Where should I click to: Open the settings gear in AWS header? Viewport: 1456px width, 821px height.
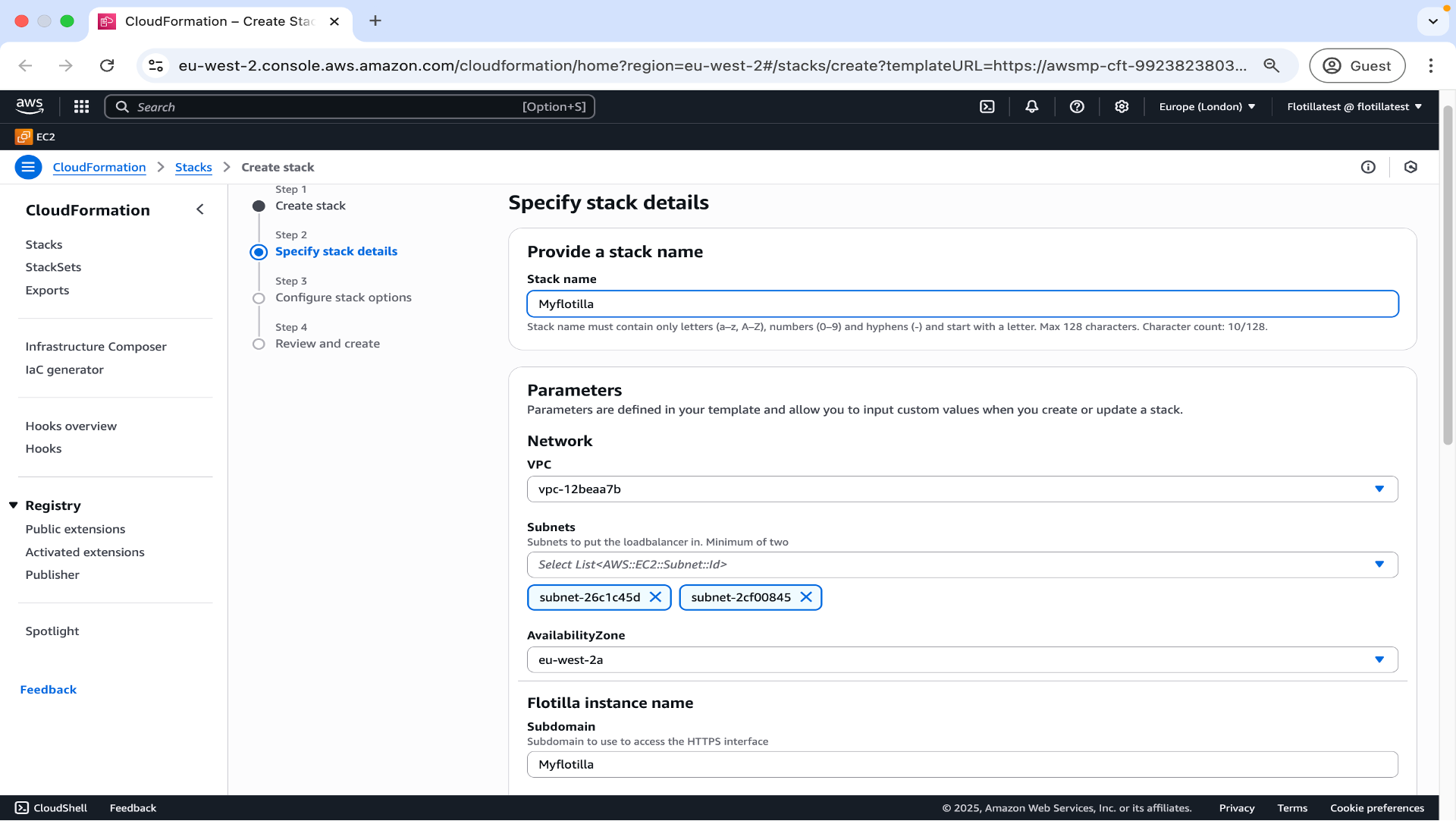click(x=1122, y=107)
